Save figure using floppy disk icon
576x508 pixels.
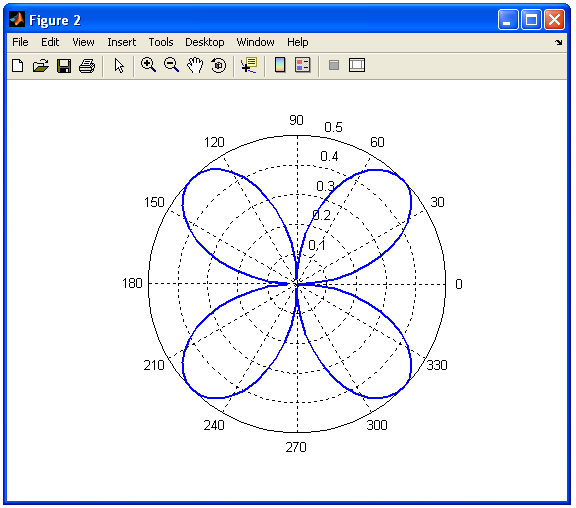[64, 66]
